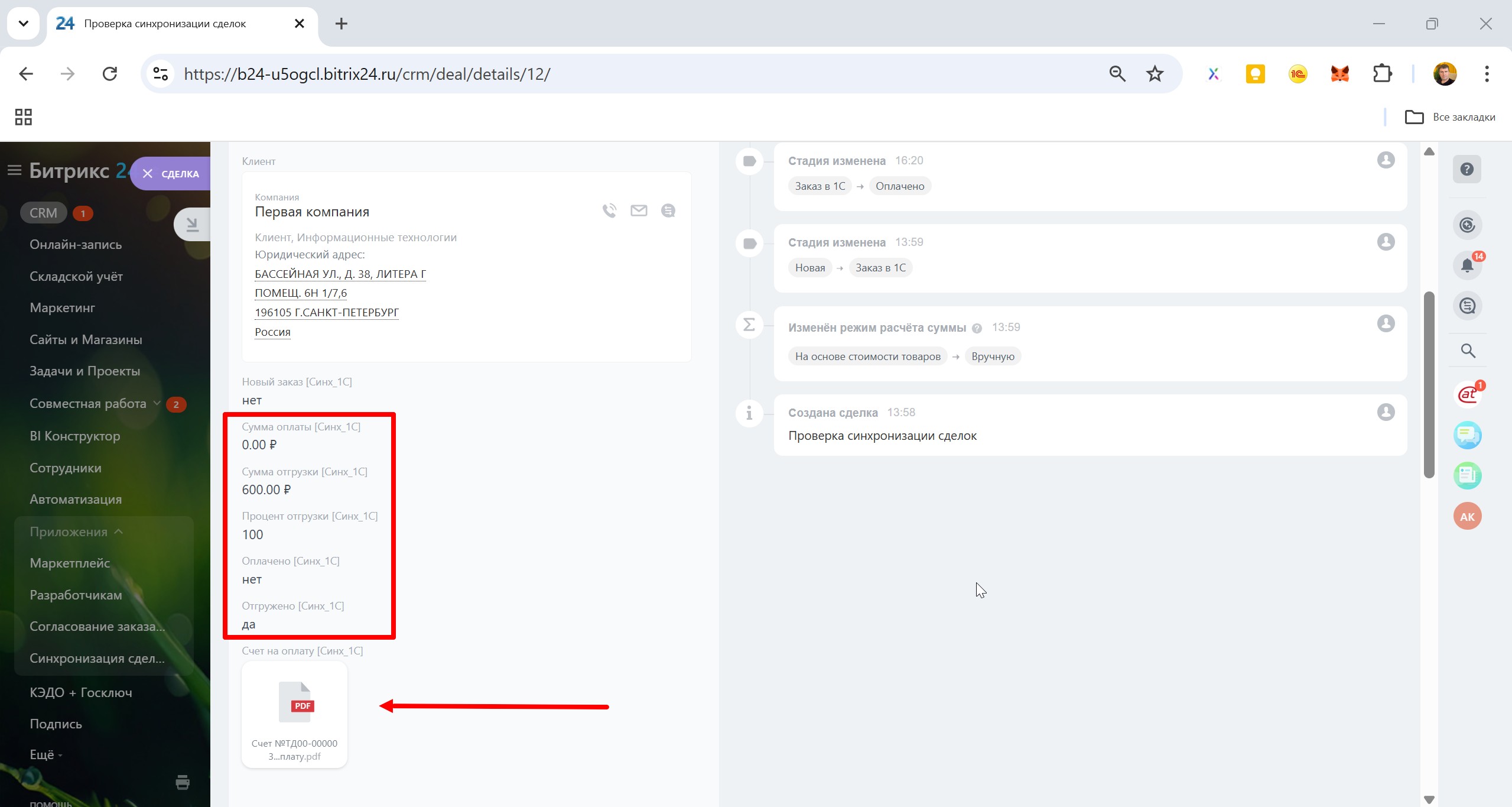The width and height of the screenshot is (1512, 807).
Task: Open the БАССЕЙНАЯ УЛ. address link
Action: [340, 274]
